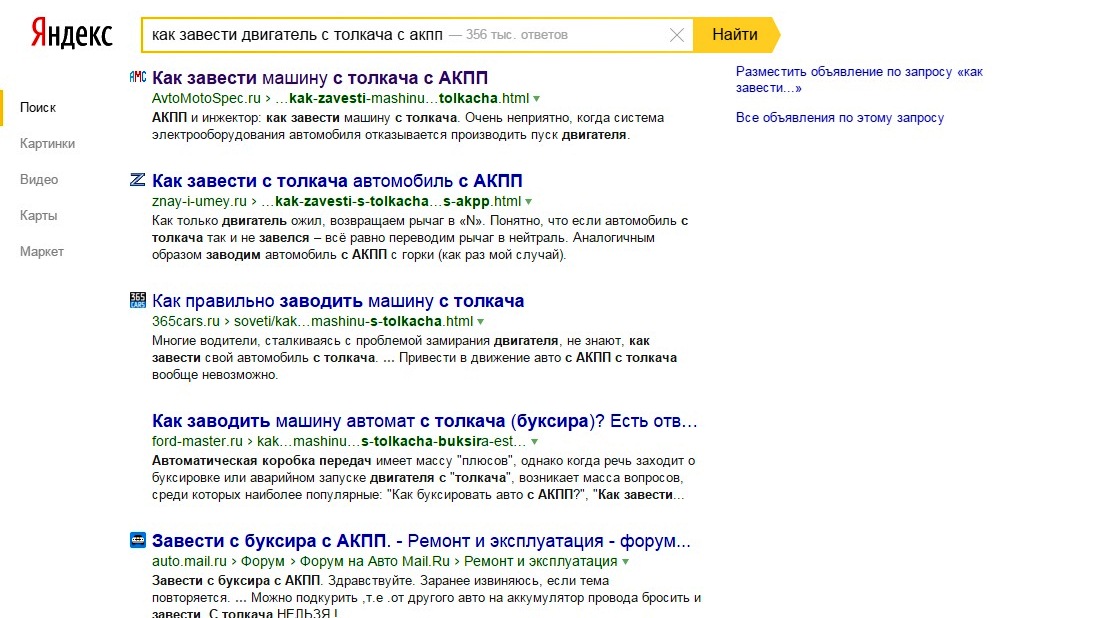Image resolution: width=1110 pixels, height=618 pixels.
Task: Switch to Маркет tab
Action: (42, 252)
